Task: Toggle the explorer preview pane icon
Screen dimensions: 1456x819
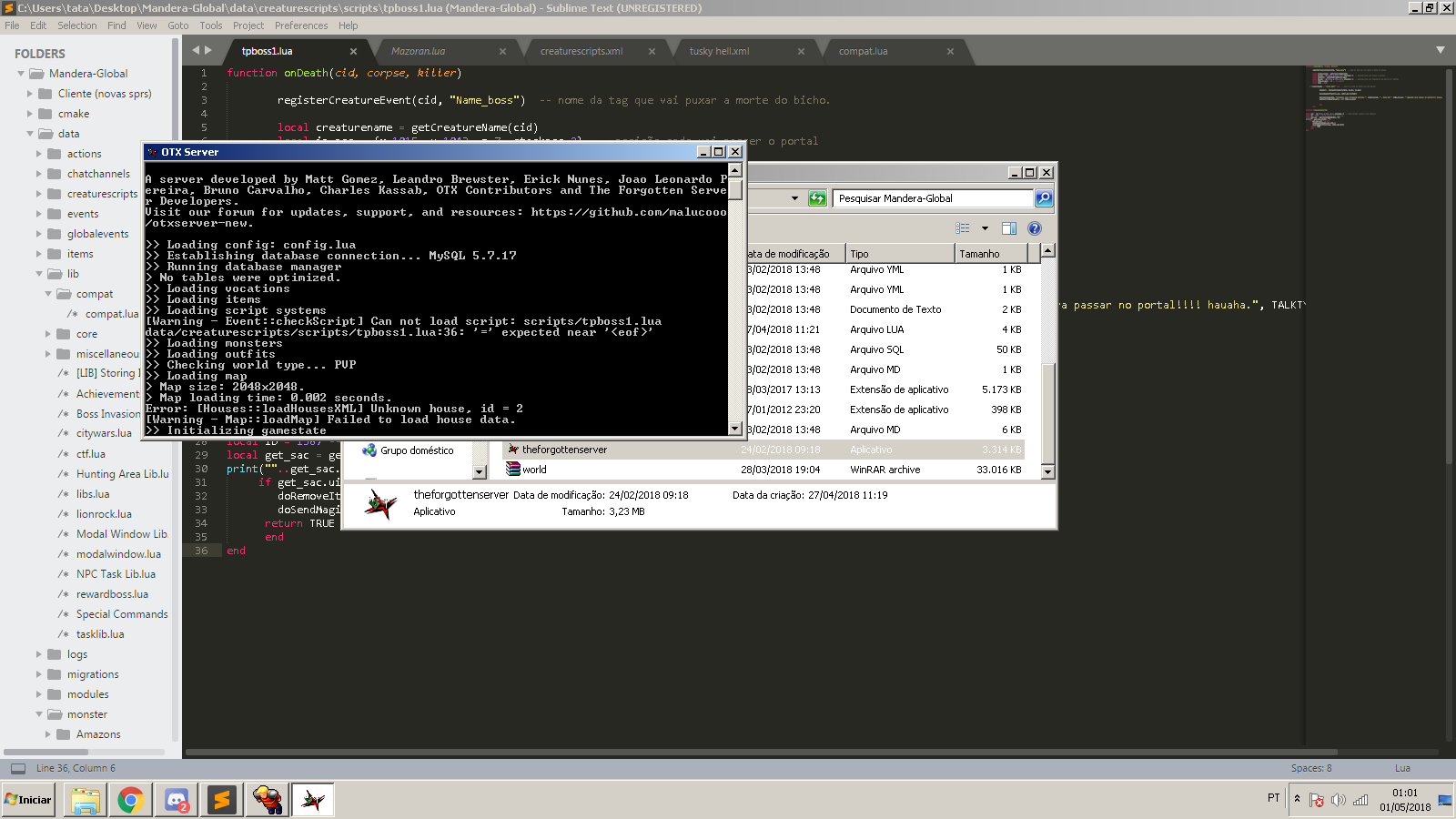Action: pyautogui.click(x=1009, y=228)
